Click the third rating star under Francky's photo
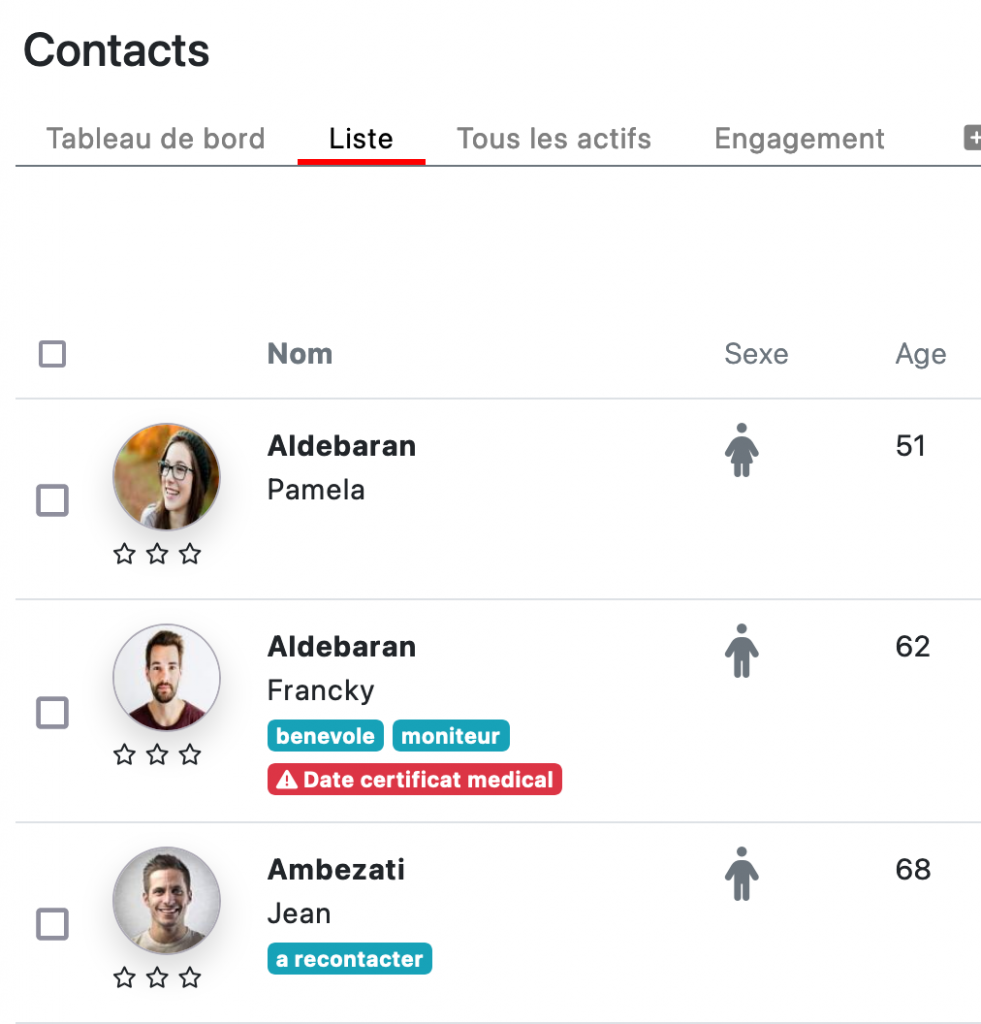 point(190,754)
